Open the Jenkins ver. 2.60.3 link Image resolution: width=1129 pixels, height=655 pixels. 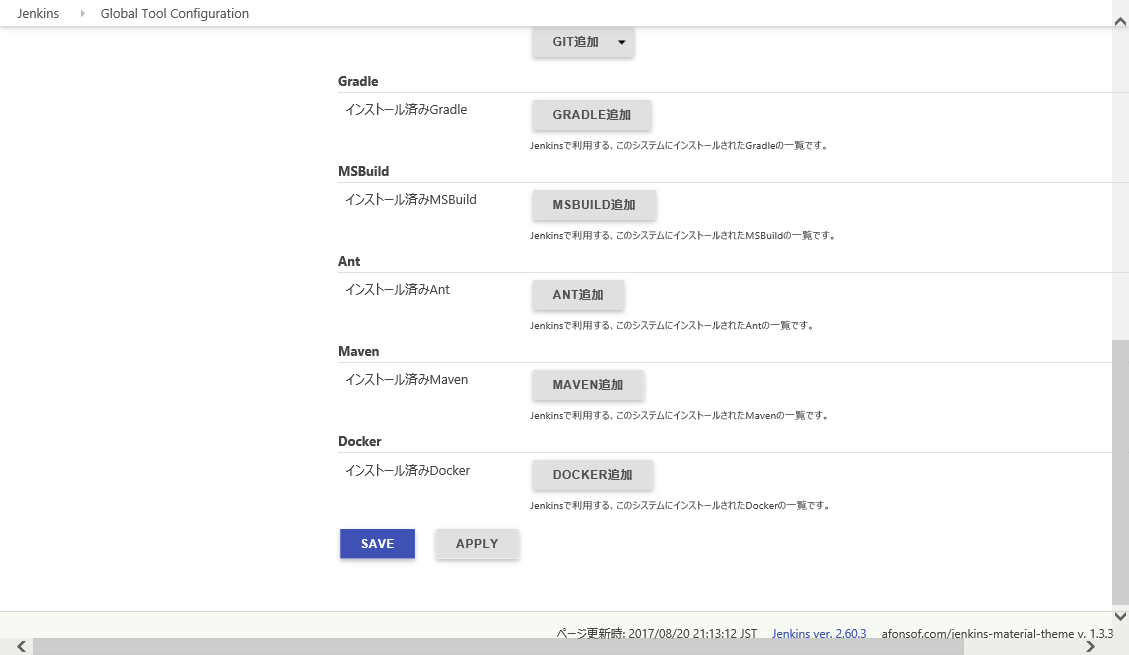pos(819,633)
